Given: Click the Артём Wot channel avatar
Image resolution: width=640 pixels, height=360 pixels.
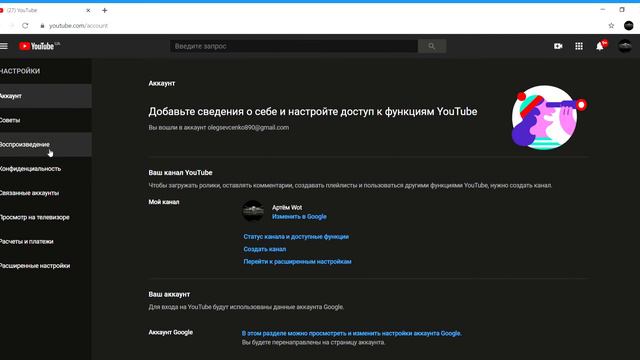Looking at the screenshot, I should click(253, 211).
